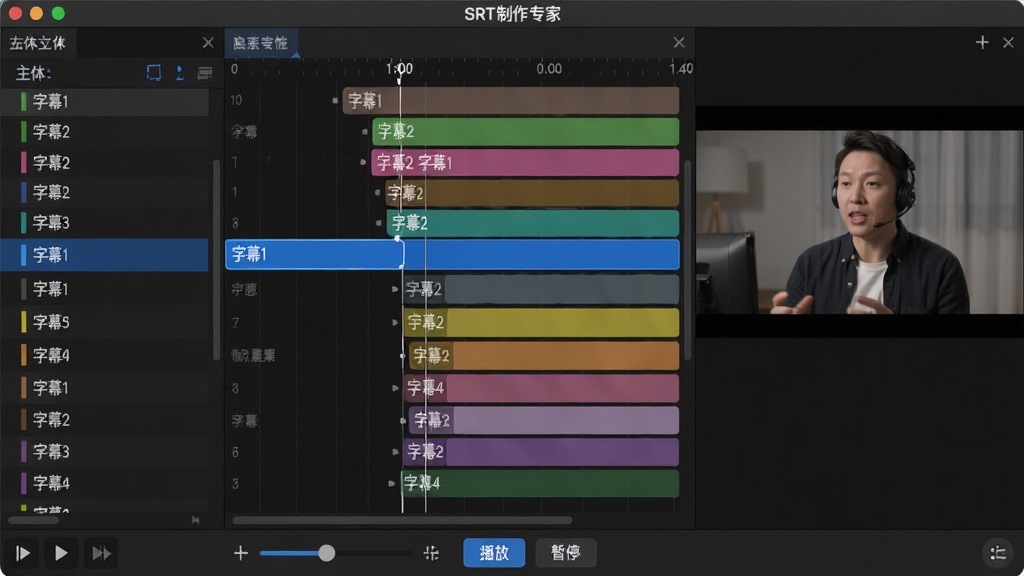
Task: Click the subtitle list horizontal scrollbar
Action: tap(33, 520)
